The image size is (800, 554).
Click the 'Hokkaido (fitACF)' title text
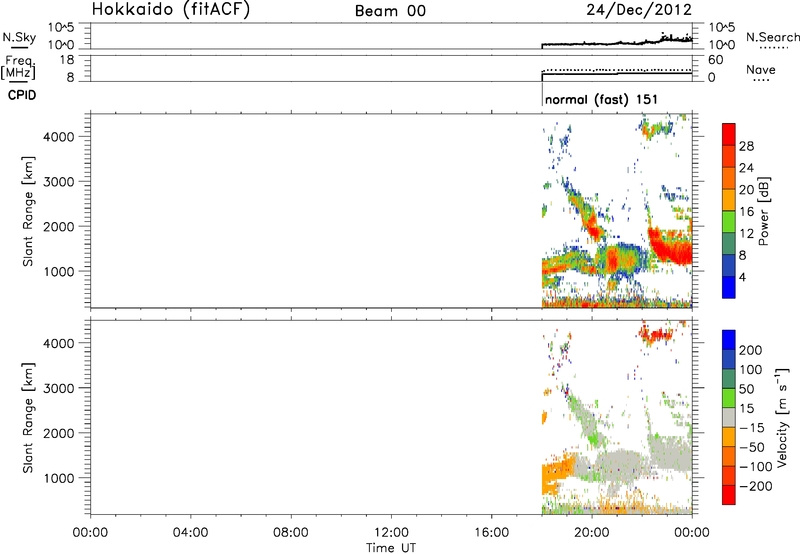pos(171,10)
